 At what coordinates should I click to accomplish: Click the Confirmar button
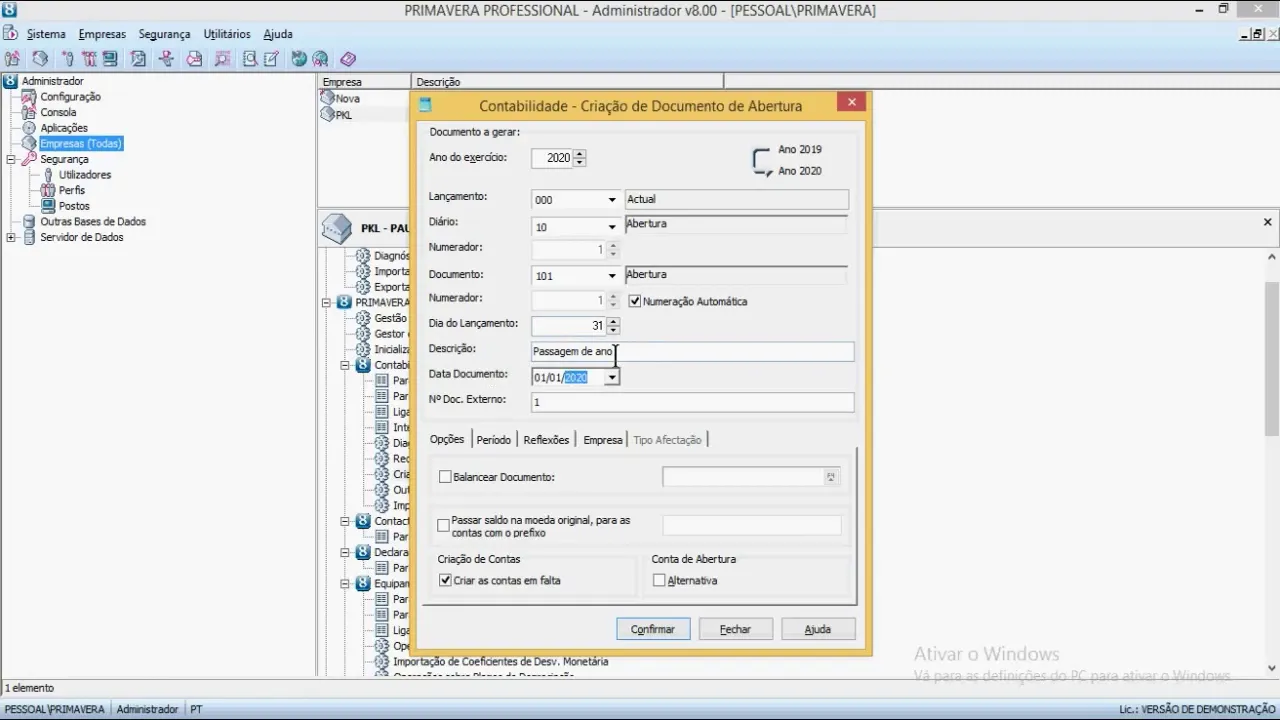pyautogui.click(x=653, y=629)
